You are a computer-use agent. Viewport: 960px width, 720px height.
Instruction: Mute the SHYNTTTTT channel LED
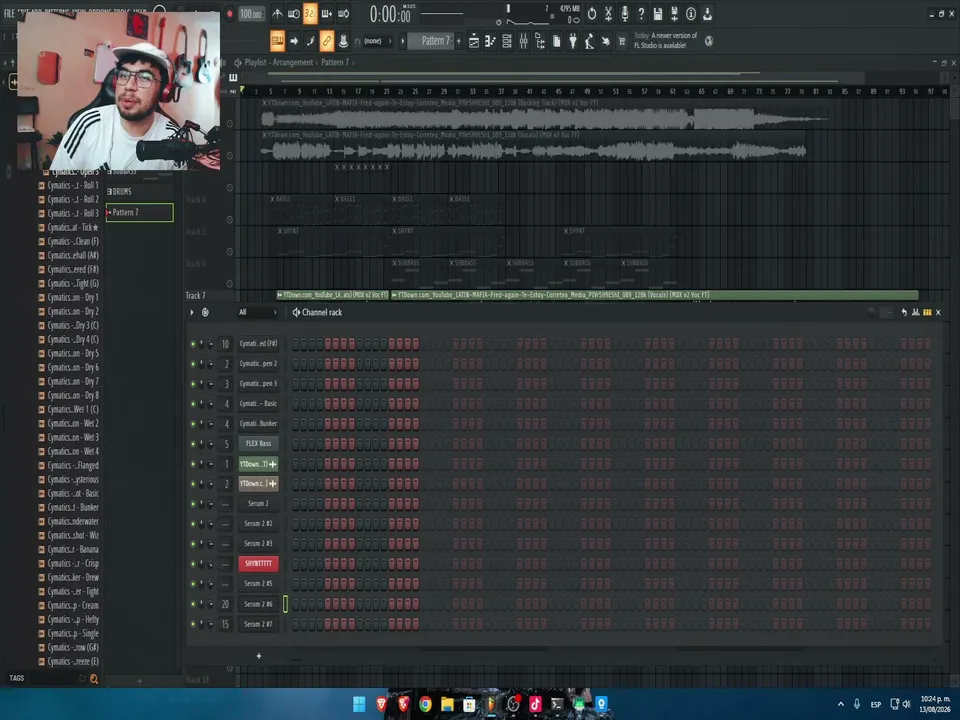[x=193, y=564]
